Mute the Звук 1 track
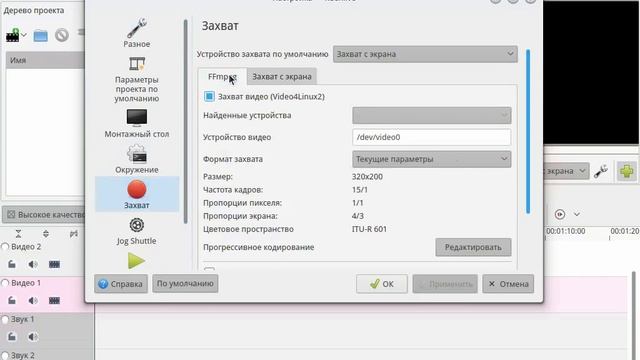 [33, 337]
